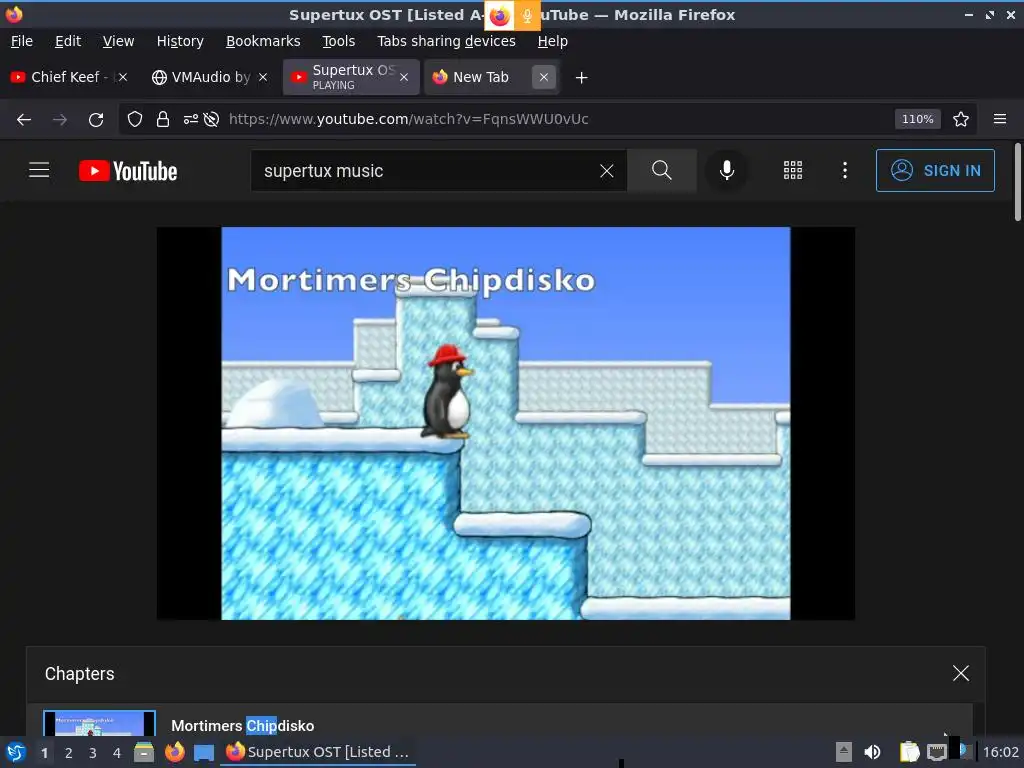Open the clipboard manager tray icon
The image size is (1024, 768).
909,752
